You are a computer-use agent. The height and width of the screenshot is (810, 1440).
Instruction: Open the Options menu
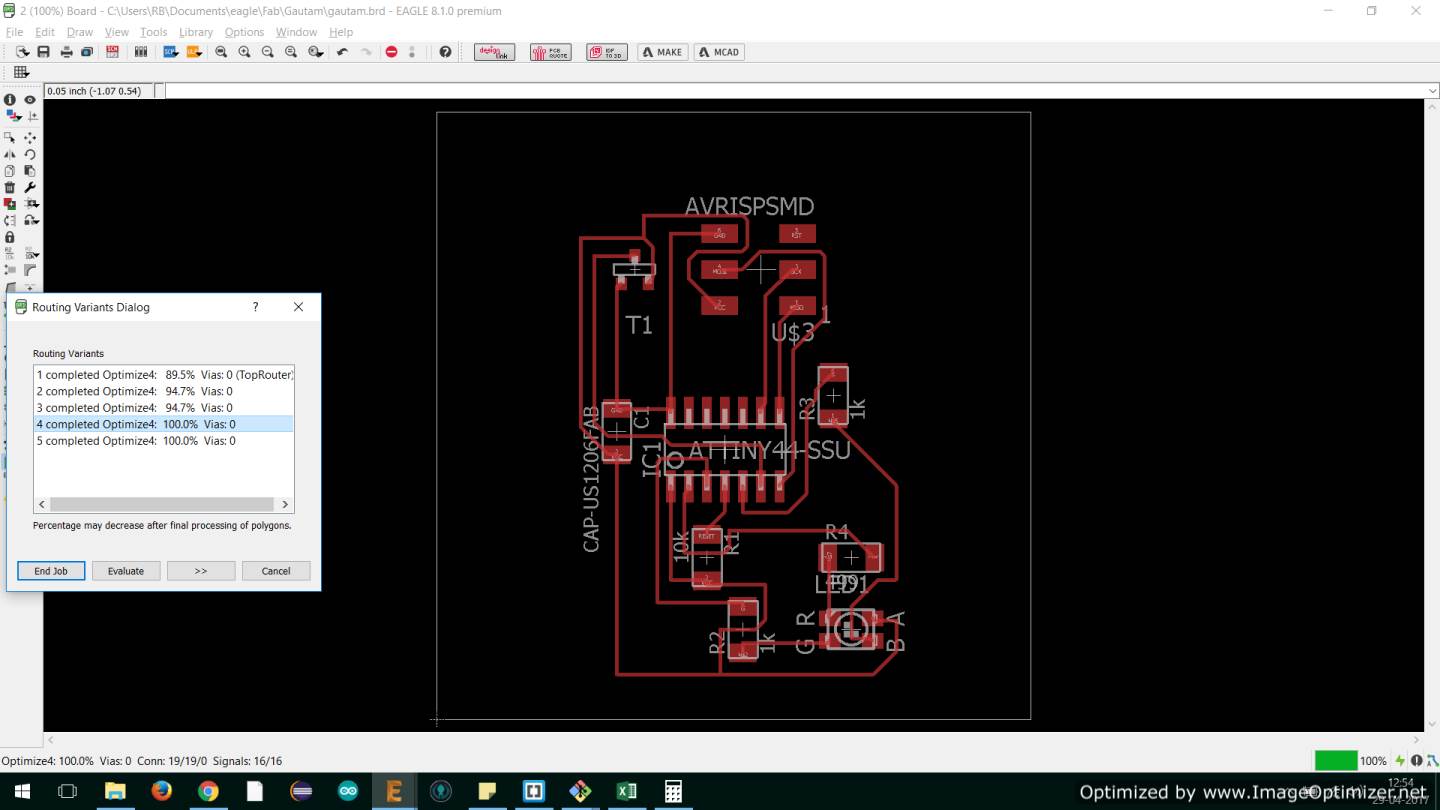click(244, 32)
